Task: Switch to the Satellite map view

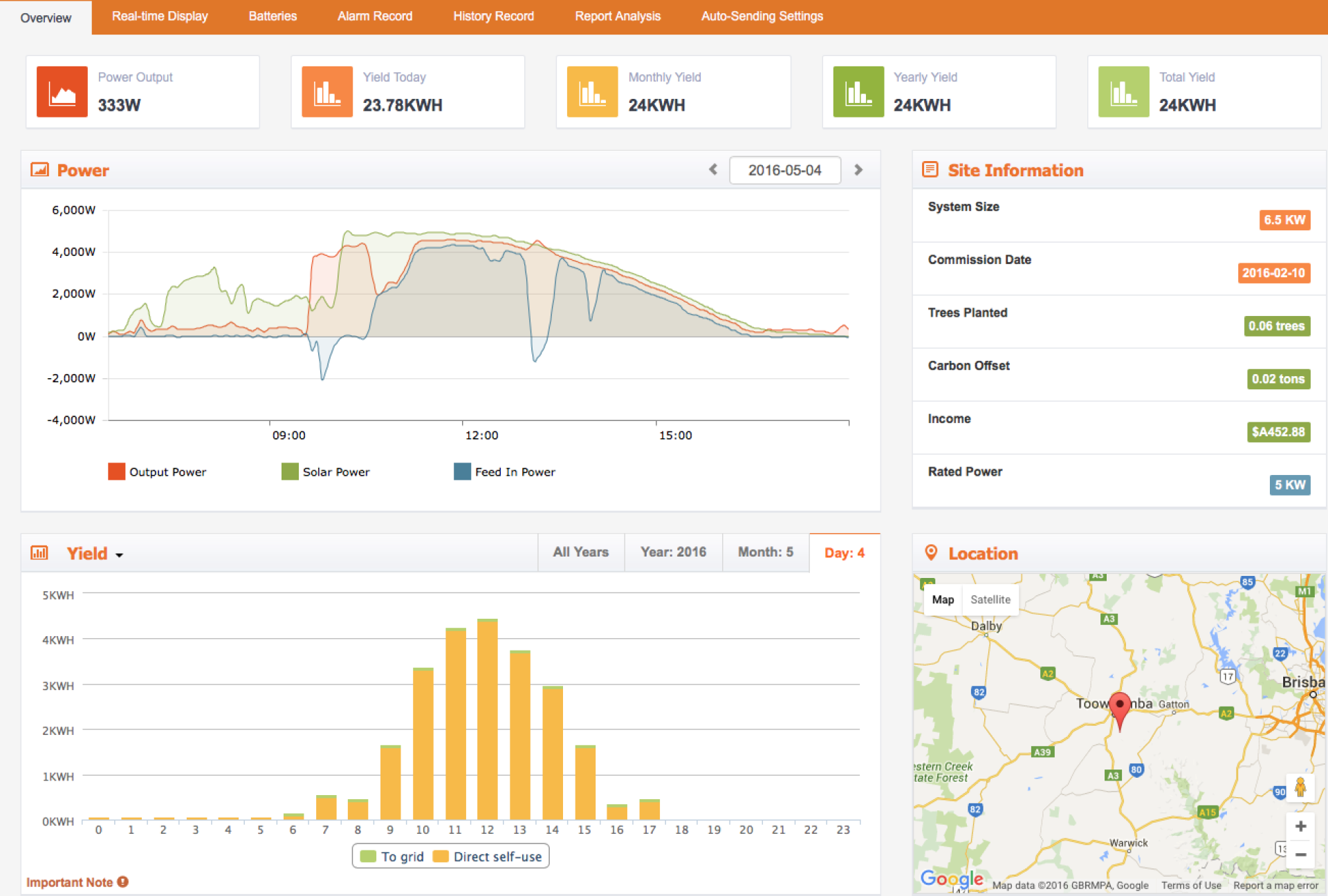Action: [991, 599]
